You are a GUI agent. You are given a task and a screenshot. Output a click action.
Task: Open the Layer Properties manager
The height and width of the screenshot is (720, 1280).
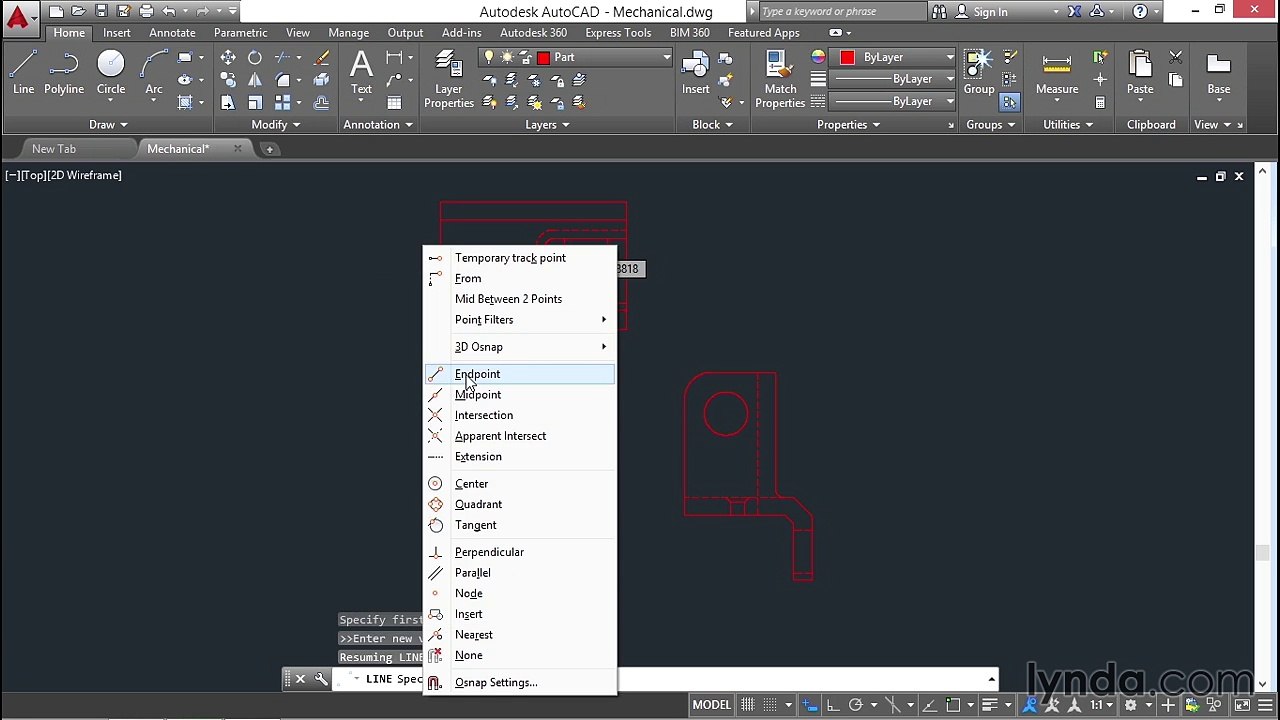449,80
